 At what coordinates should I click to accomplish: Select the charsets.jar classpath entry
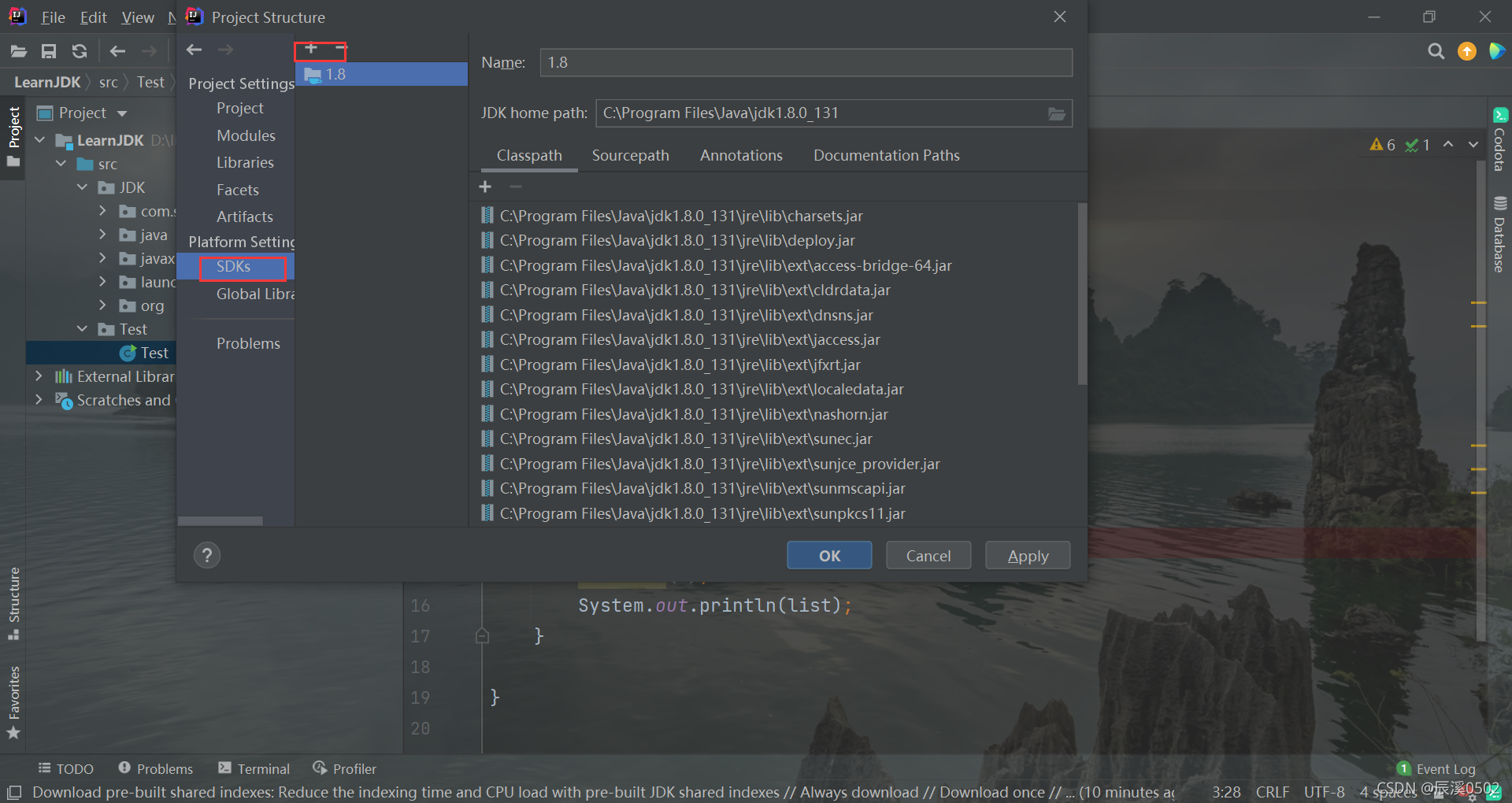click(x=681, y=216)
